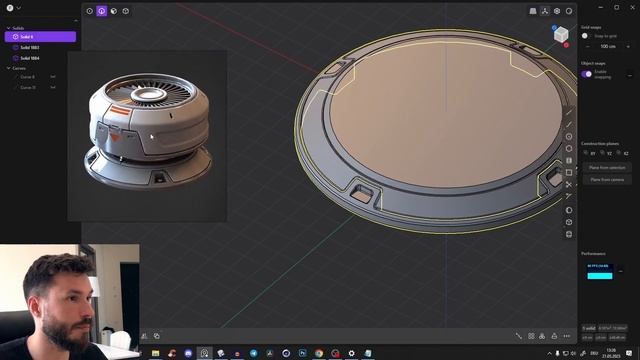Open Chrome from the taskbar

(319, 353)
